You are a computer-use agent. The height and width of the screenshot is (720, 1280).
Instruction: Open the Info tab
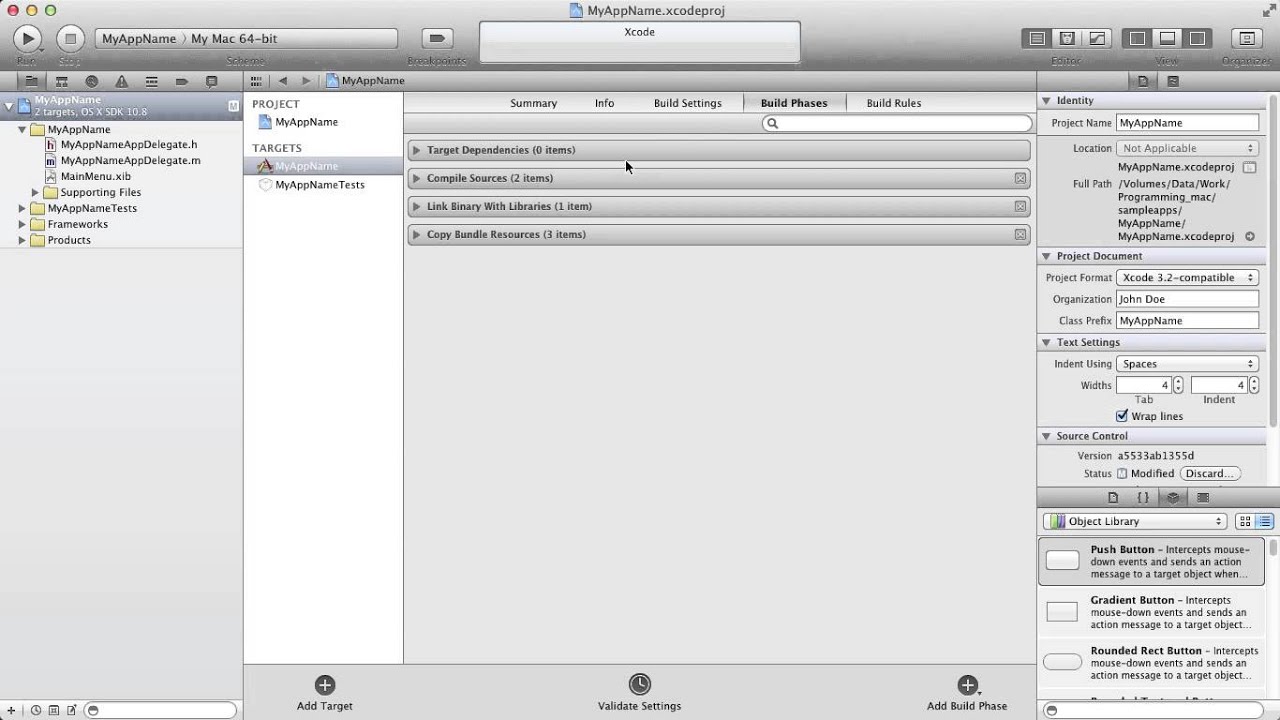(x=604, y=103)
